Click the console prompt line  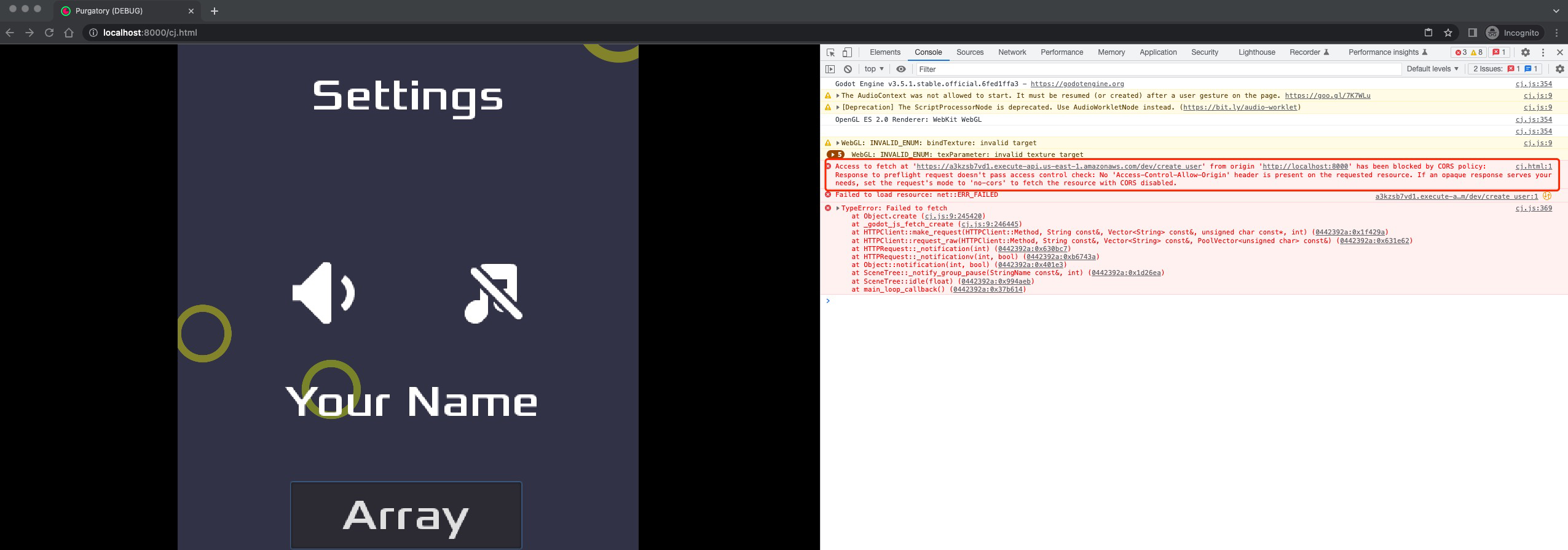(1194, 301)
